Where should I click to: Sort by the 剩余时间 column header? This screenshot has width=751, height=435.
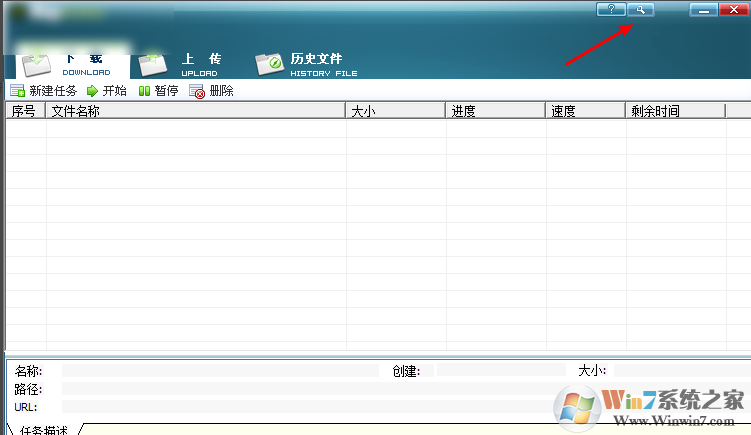(x=676, y=111)
